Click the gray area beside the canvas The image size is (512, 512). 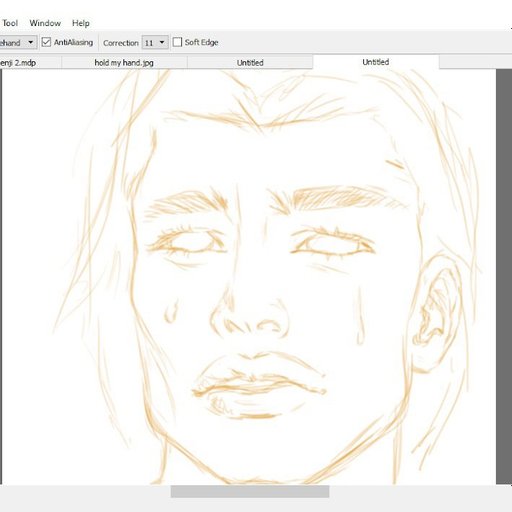pos(504,277)
